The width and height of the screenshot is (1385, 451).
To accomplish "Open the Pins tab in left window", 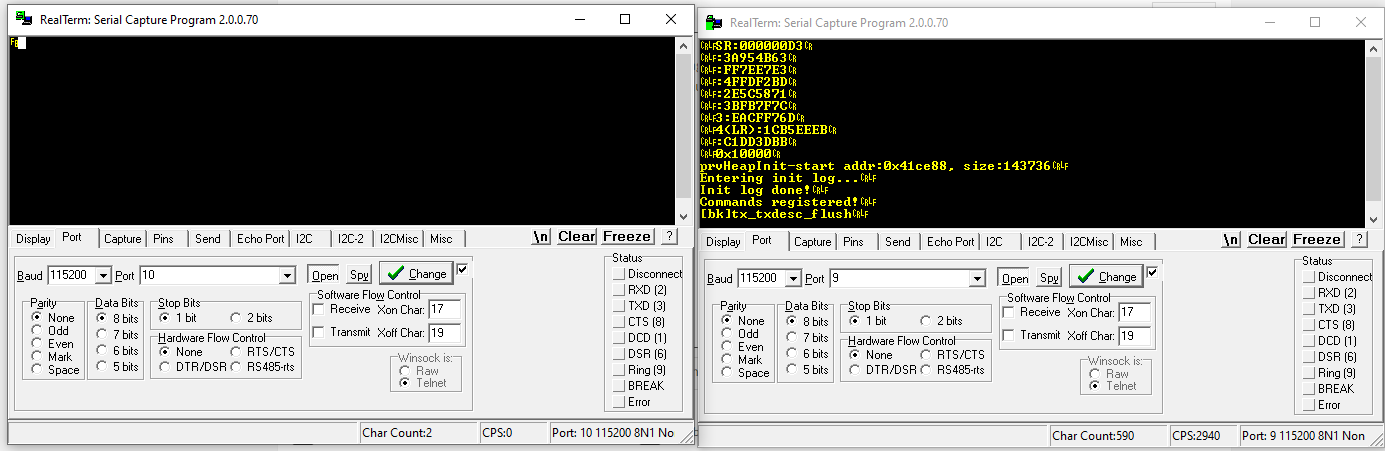I will [x=164, y=238].
